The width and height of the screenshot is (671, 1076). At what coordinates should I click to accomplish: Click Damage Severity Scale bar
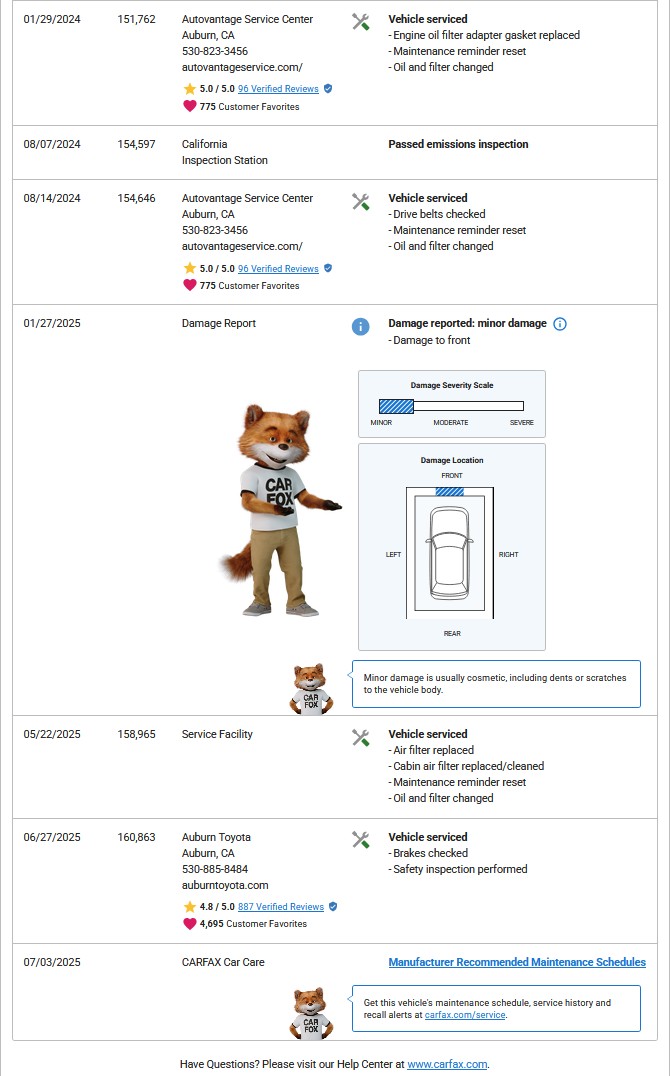pyautogui.click(x=451, y=406)
